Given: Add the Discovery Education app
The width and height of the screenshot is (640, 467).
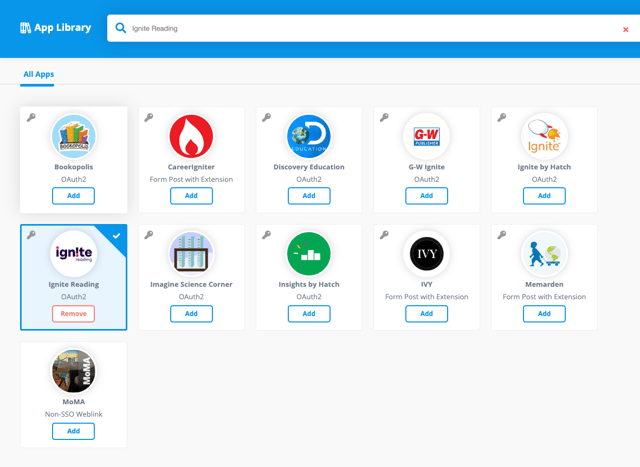Looking at the screenshot, I should pos(309,196).
